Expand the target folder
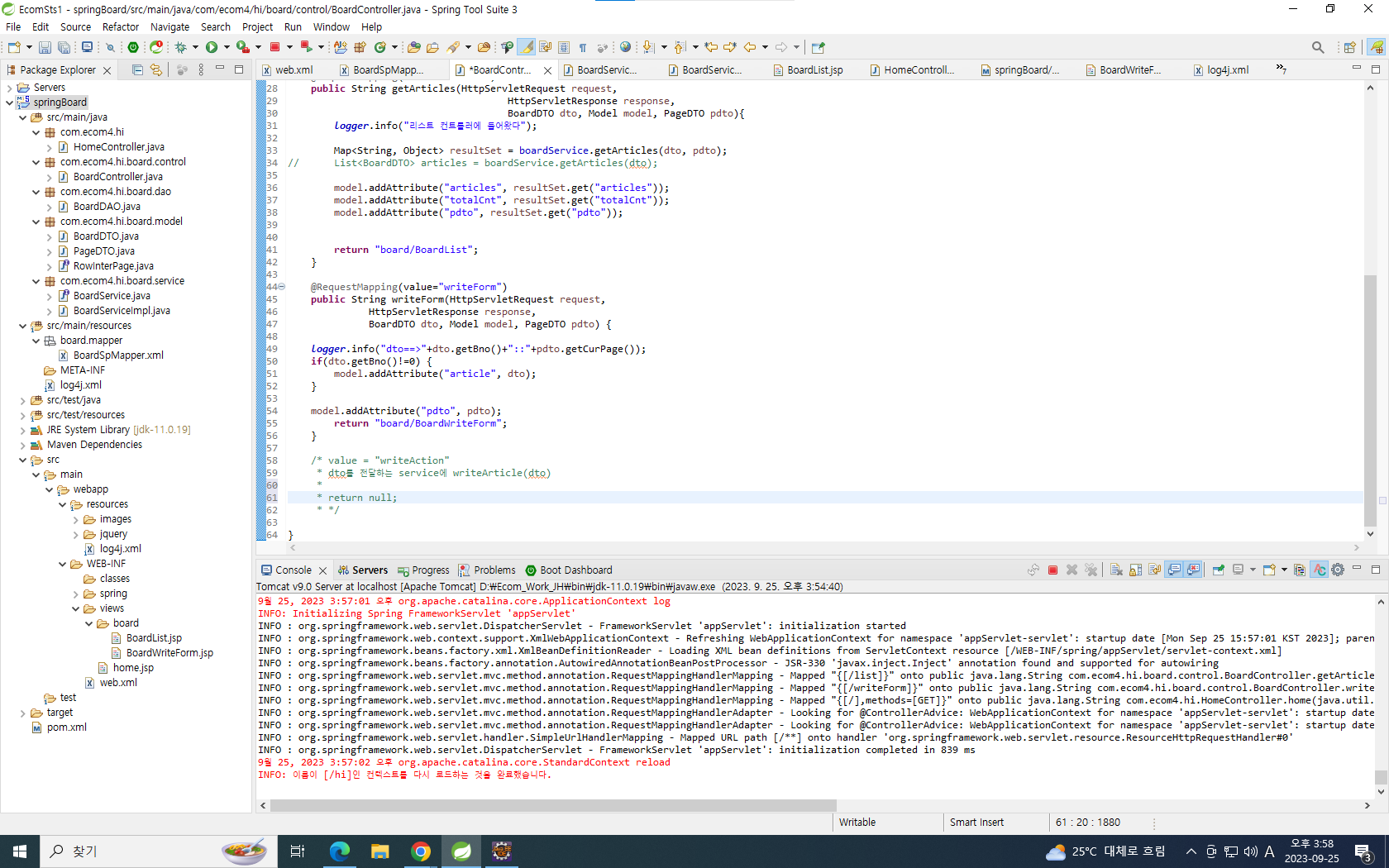Image resolution: width=1389 pixels, height=868 pixels. (x=23, y=713)
